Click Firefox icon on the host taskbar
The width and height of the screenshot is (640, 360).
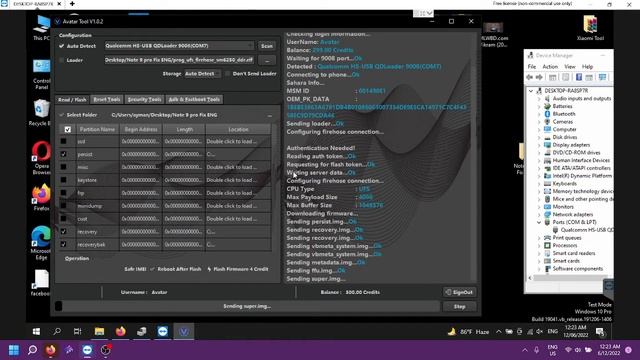pyautogui.click(x=51, y=350)
